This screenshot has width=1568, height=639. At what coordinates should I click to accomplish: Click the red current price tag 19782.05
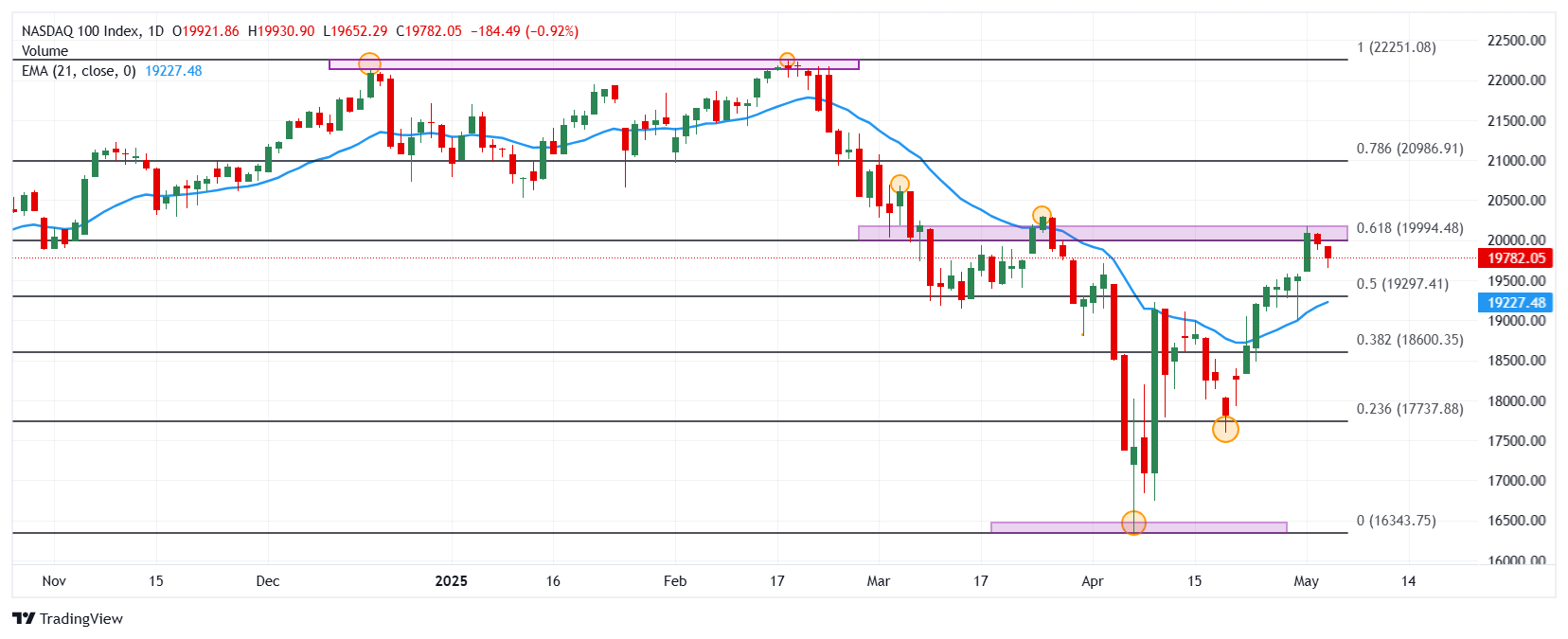tap(1515, 257)
